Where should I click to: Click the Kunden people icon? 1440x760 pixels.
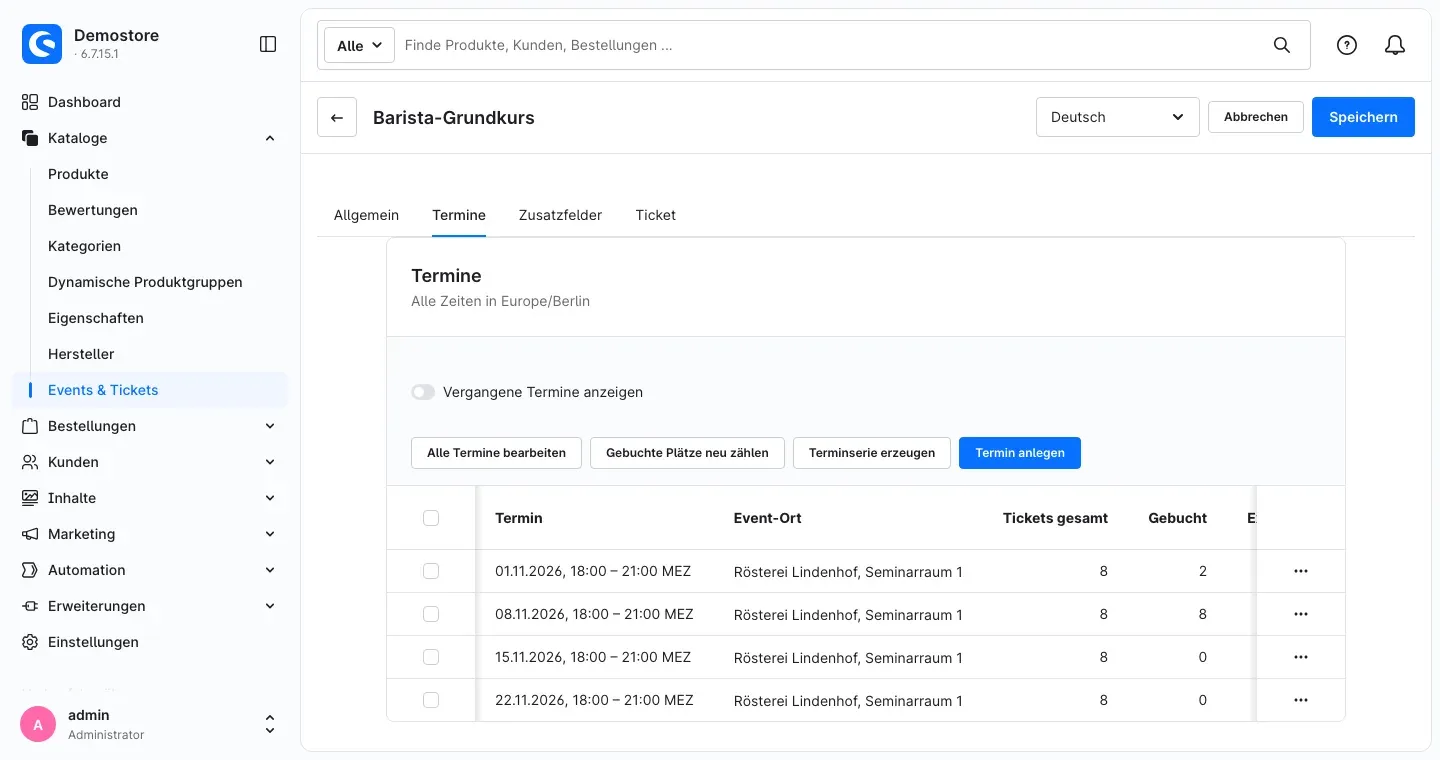pyautogui.click(x=30, y=462)
